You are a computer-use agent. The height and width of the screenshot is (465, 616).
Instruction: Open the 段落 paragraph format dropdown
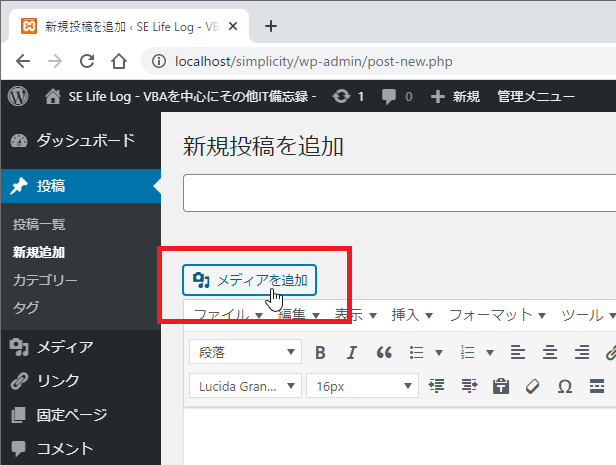[245, 352]
